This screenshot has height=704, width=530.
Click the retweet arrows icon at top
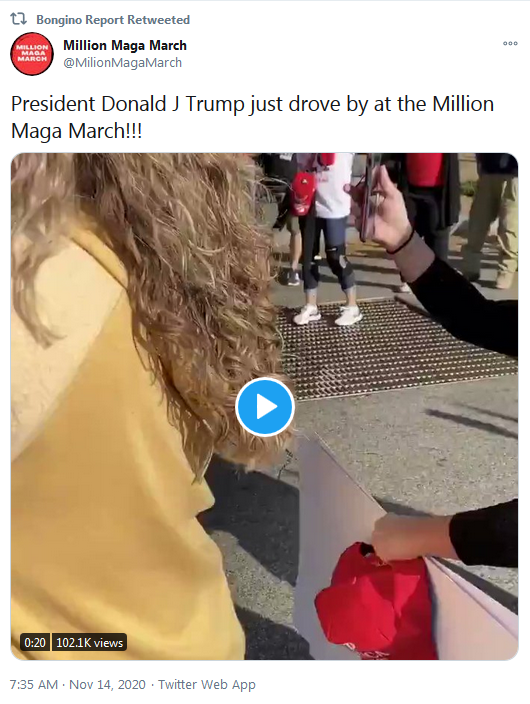[x=18, y=19]
